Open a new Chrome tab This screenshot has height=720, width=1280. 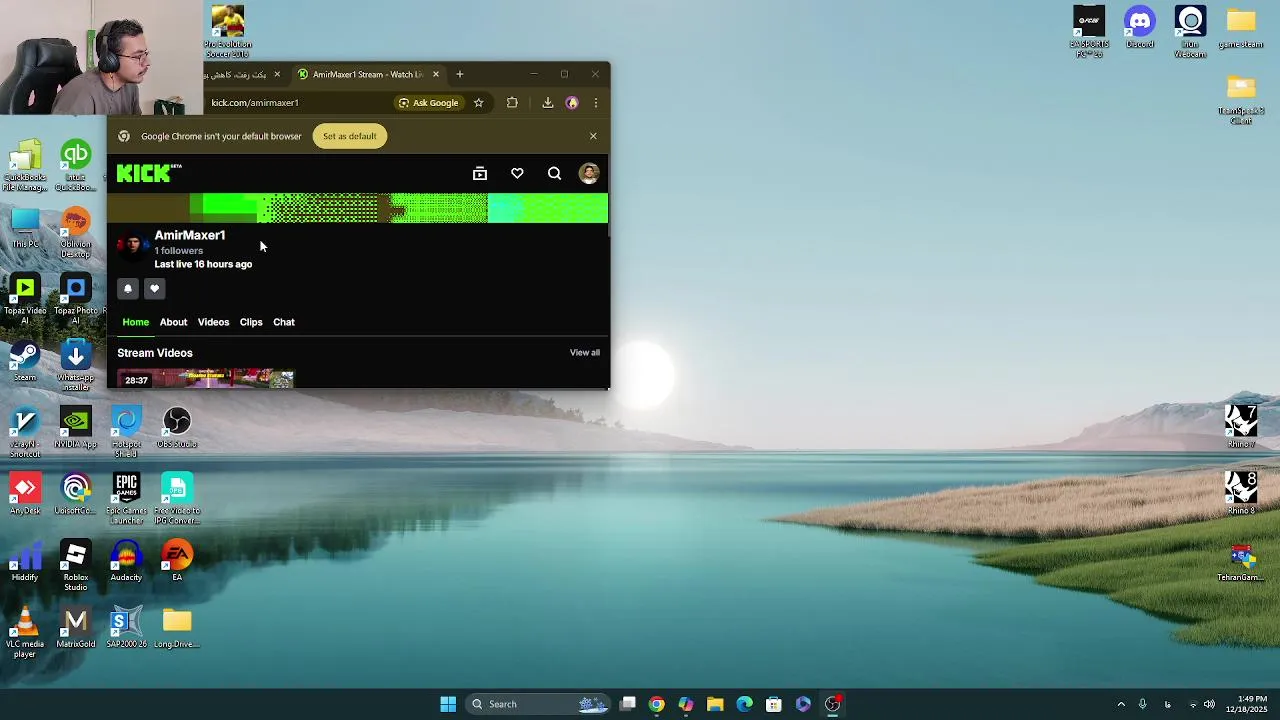click(x=460, y=74)
